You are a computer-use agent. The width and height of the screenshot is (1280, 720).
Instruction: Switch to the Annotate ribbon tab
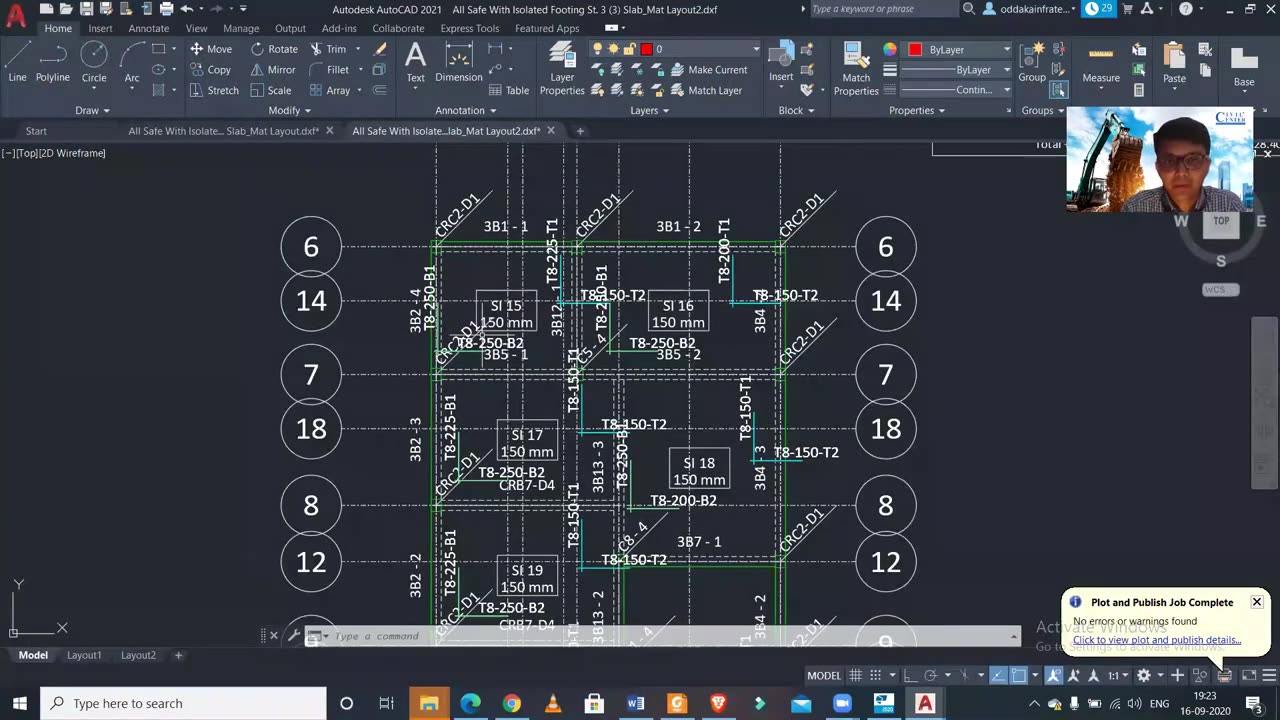click(x=149, y=28)
